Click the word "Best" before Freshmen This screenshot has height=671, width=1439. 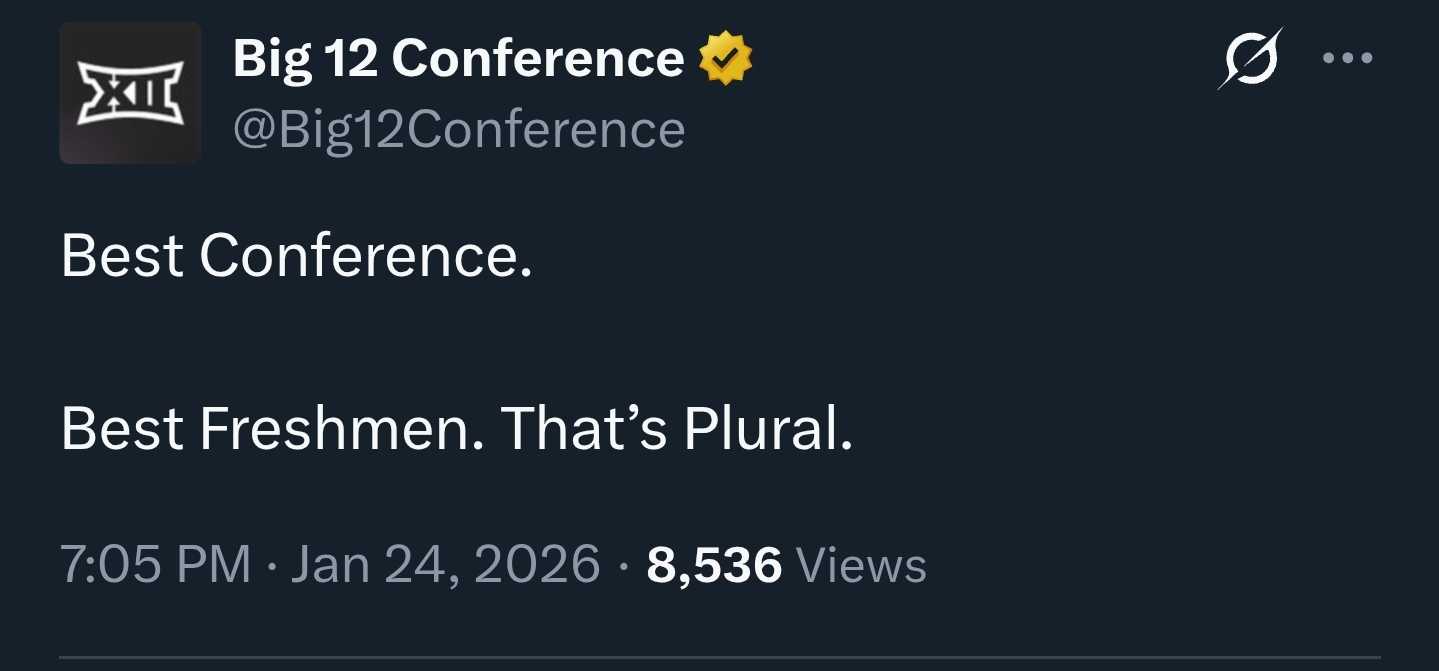(122, 429)
